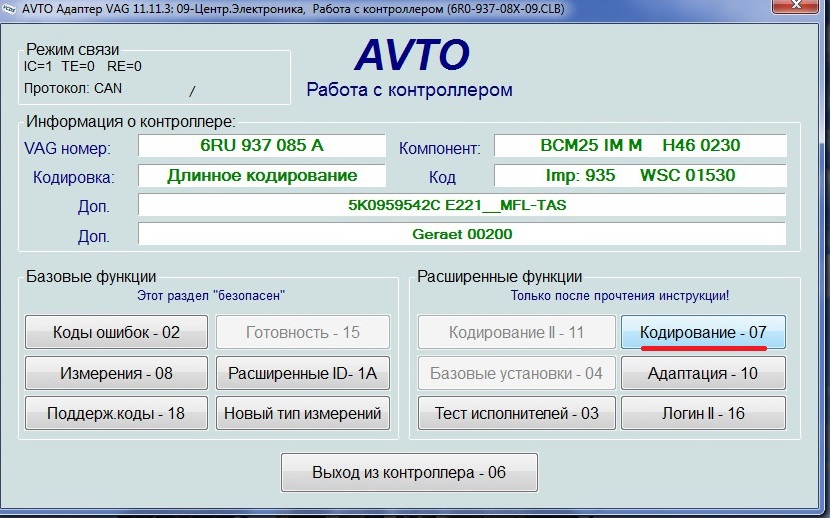Image resolution: width=830 pixels, height=518 pixels.
Task: Click the disabled Базовые установки - 04 button
Action: [x=515, y=373]
